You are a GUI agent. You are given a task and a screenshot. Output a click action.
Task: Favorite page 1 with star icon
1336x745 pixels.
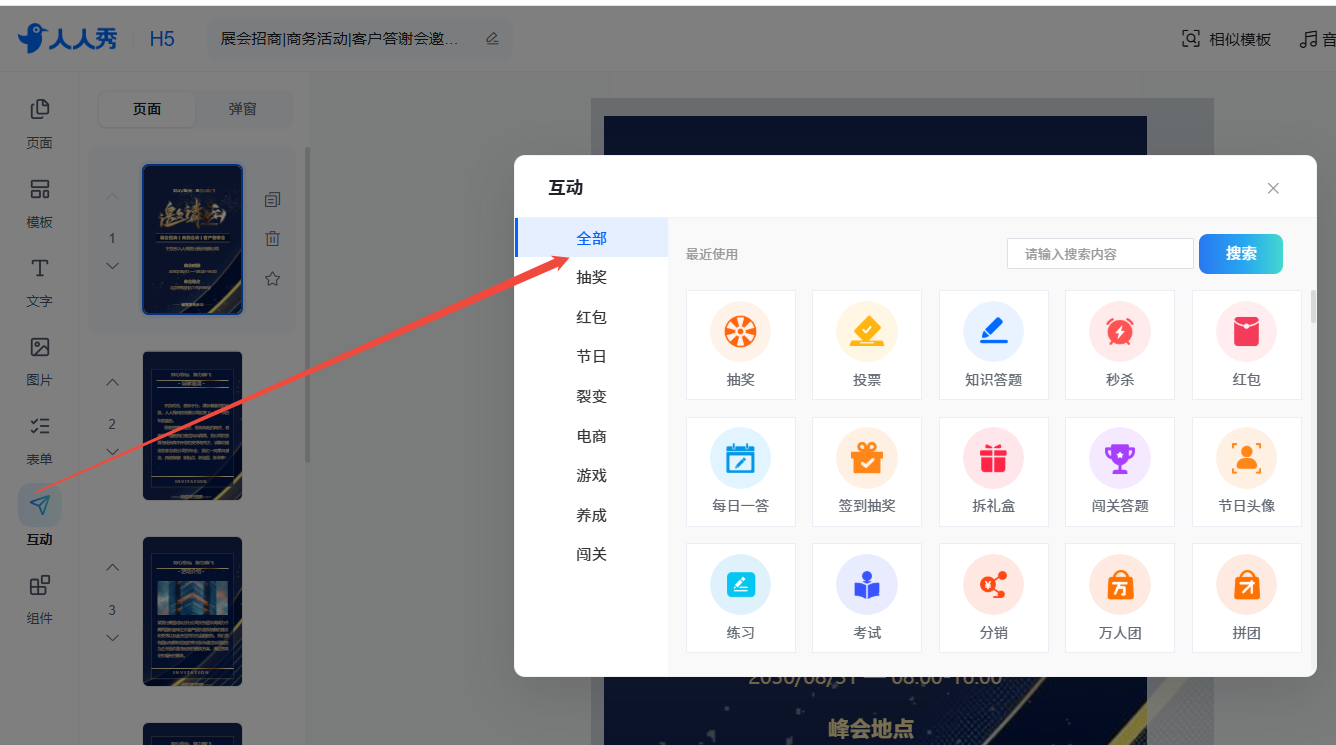click(272, 279)
